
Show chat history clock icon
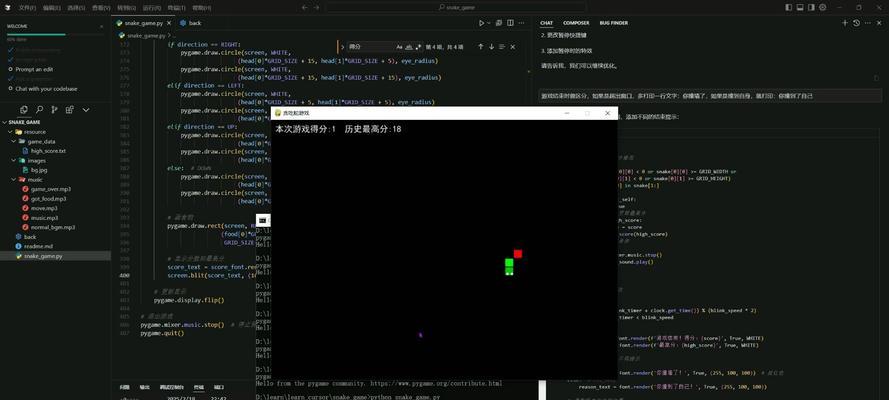coord(858,23)
